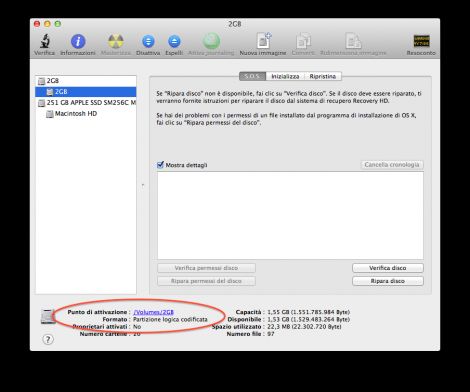Click the Spazio utilizzato value 22,3 MB
The image size is (470, 392).
(x=304, y=327)
